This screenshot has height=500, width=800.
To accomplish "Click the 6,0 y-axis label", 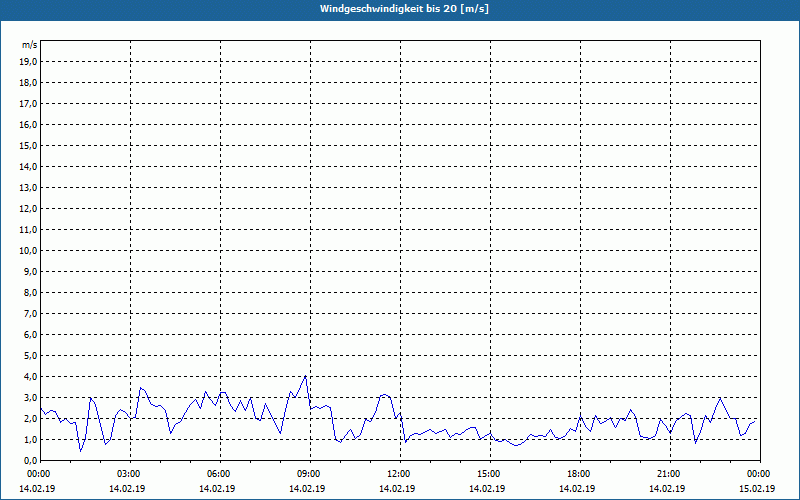I will (x=30, y=335).
